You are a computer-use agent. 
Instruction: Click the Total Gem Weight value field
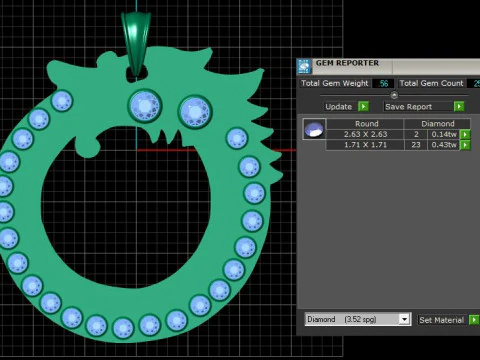coord(383,83)
